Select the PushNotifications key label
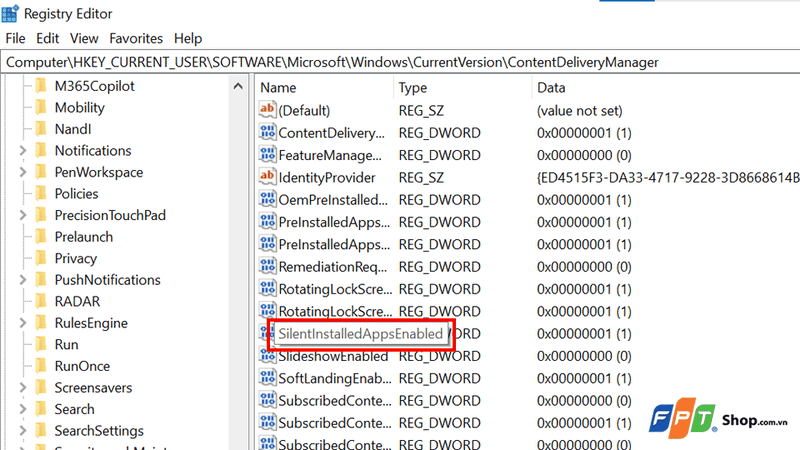This screenshot has width=800, height=450. coord(107,280)
